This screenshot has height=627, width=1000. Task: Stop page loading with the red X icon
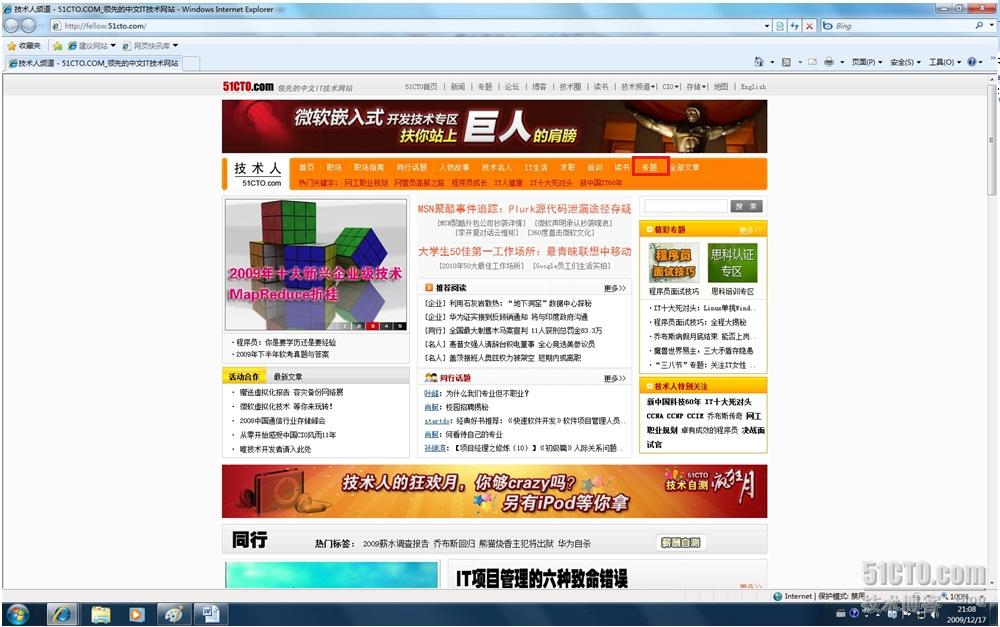click(809, 26)
